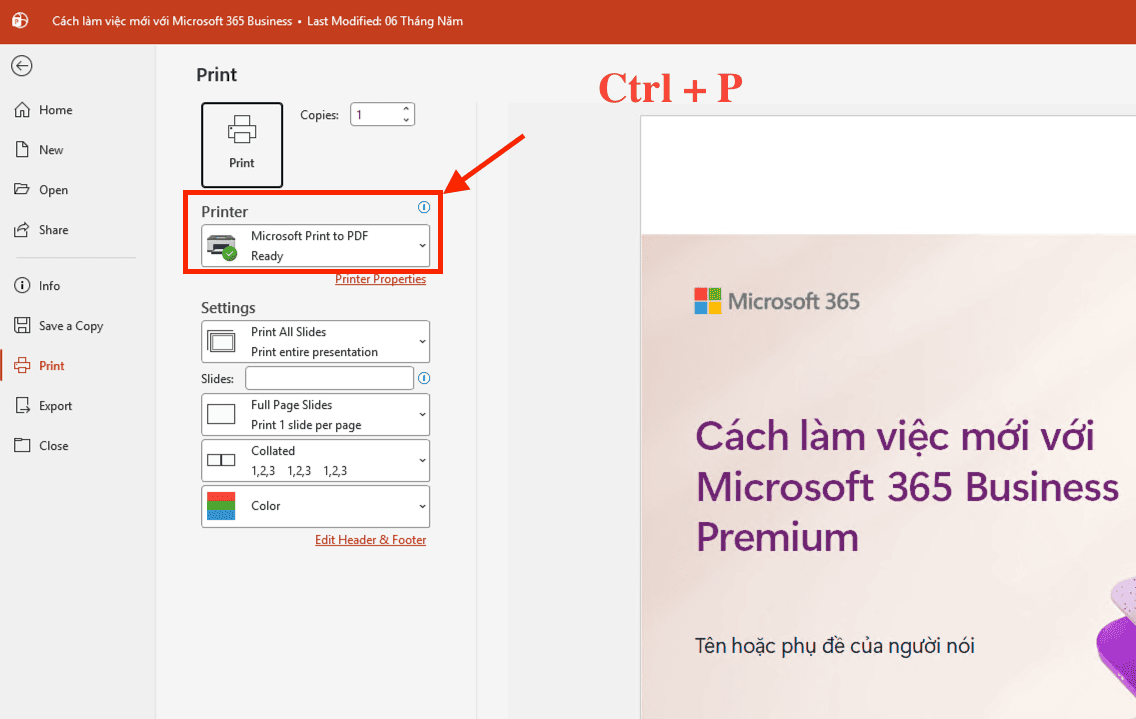
Task: Click the color swatch icon in the Color dropdown
Action: [x=221, y=506]
